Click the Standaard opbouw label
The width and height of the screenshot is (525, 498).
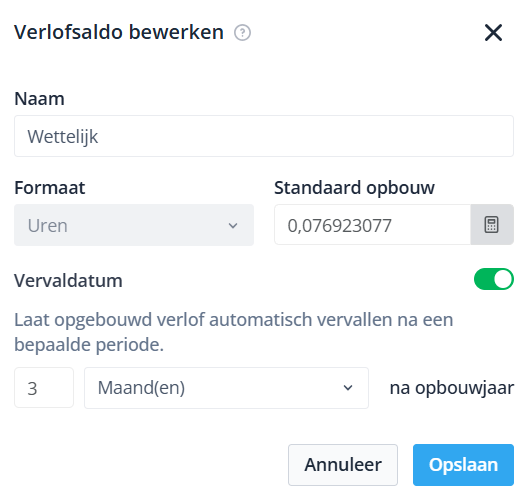[354, 188]
